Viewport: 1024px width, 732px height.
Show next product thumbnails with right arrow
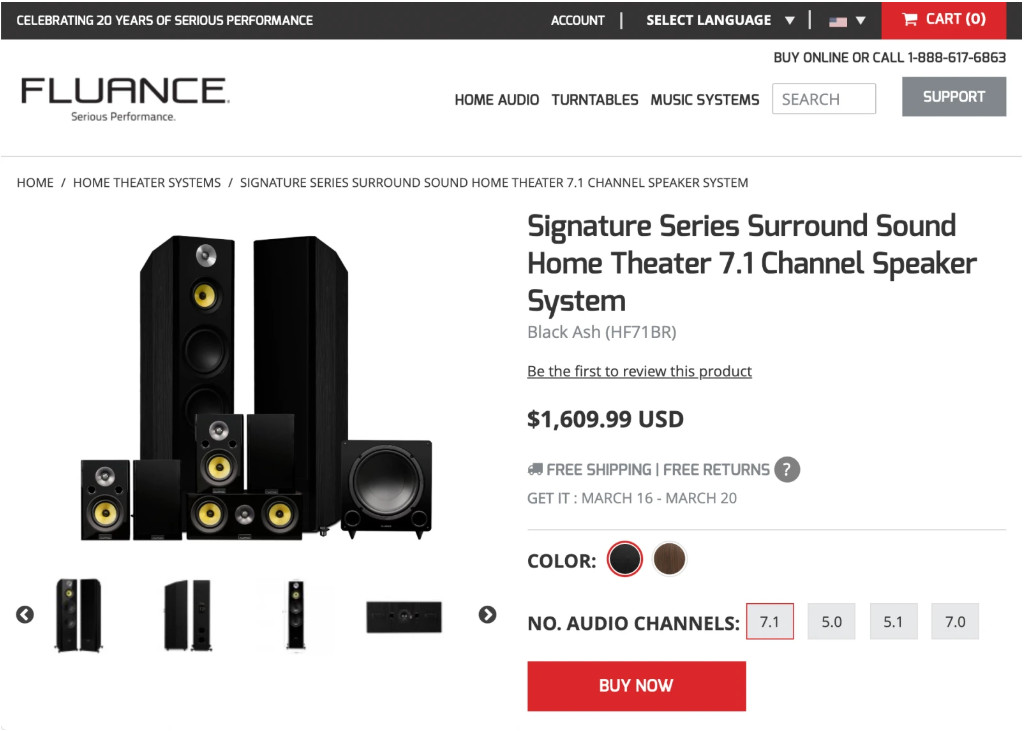[x=487, y=615]
